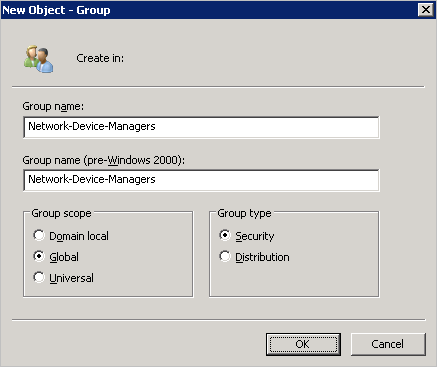Click empty space right of Universal option

(143, 278)
